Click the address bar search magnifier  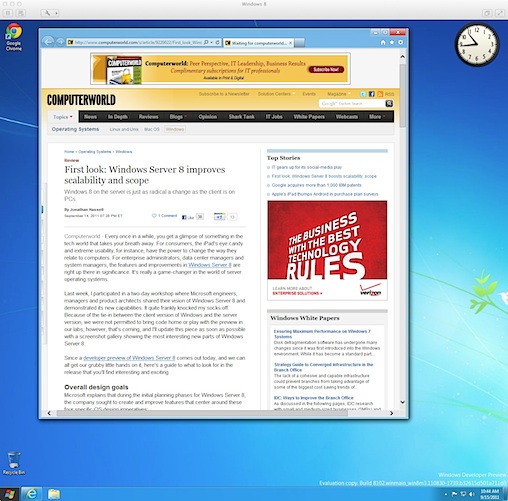coord(206,42)
